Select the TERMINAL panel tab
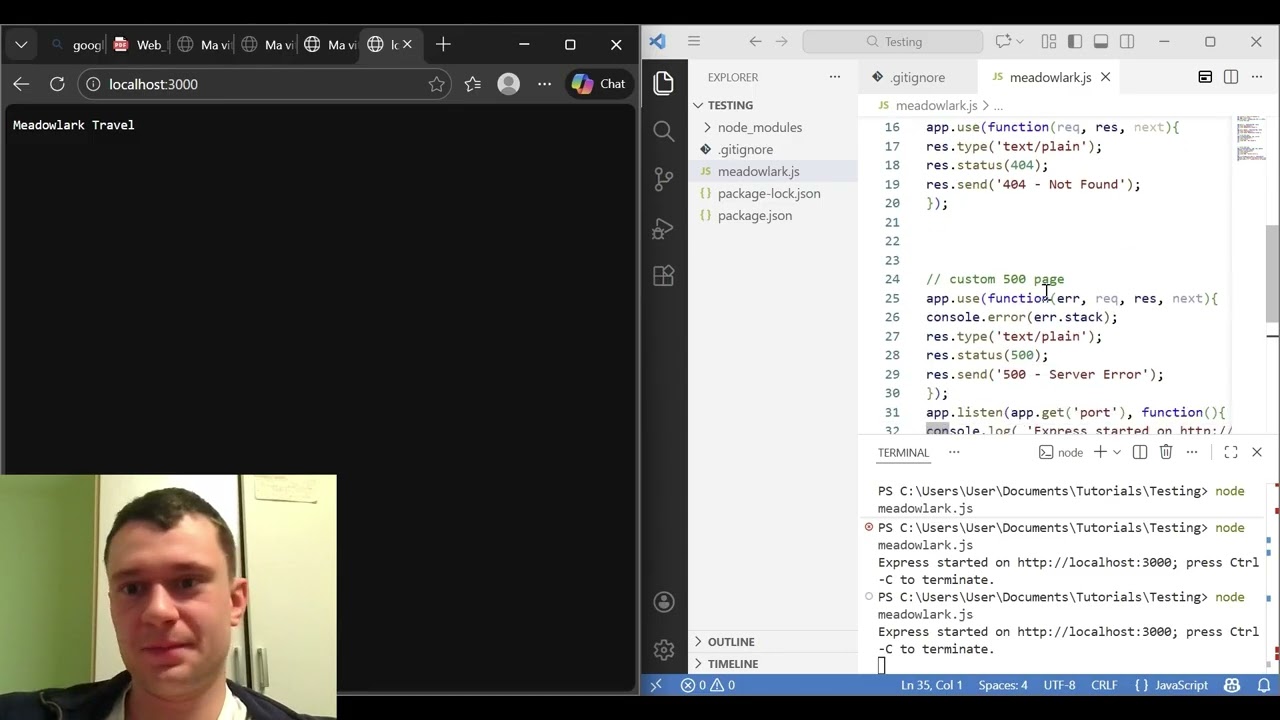This screenshot has width=1280, height=720. click(903, 452)
